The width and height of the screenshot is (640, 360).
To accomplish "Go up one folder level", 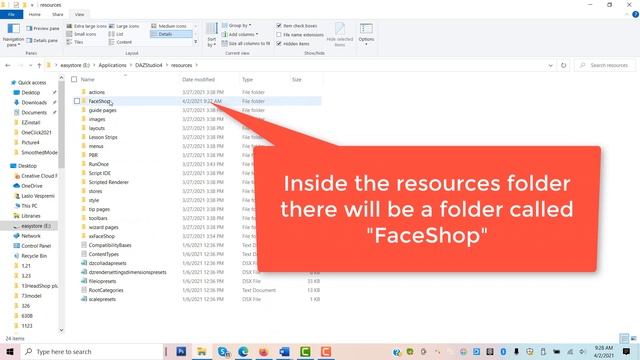I will pyautogui.click(x=39, y=65).
